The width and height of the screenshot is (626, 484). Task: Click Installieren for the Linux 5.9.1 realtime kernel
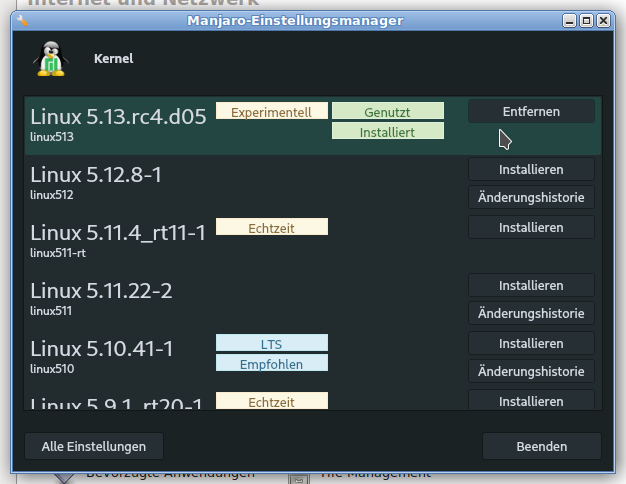coord(531,400)
